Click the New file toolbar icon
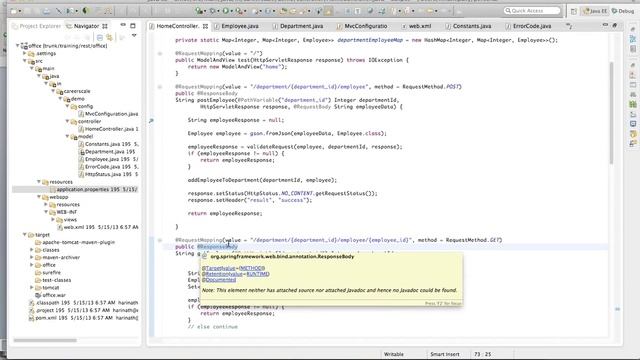The image size is (640, 360). [14, 11]
